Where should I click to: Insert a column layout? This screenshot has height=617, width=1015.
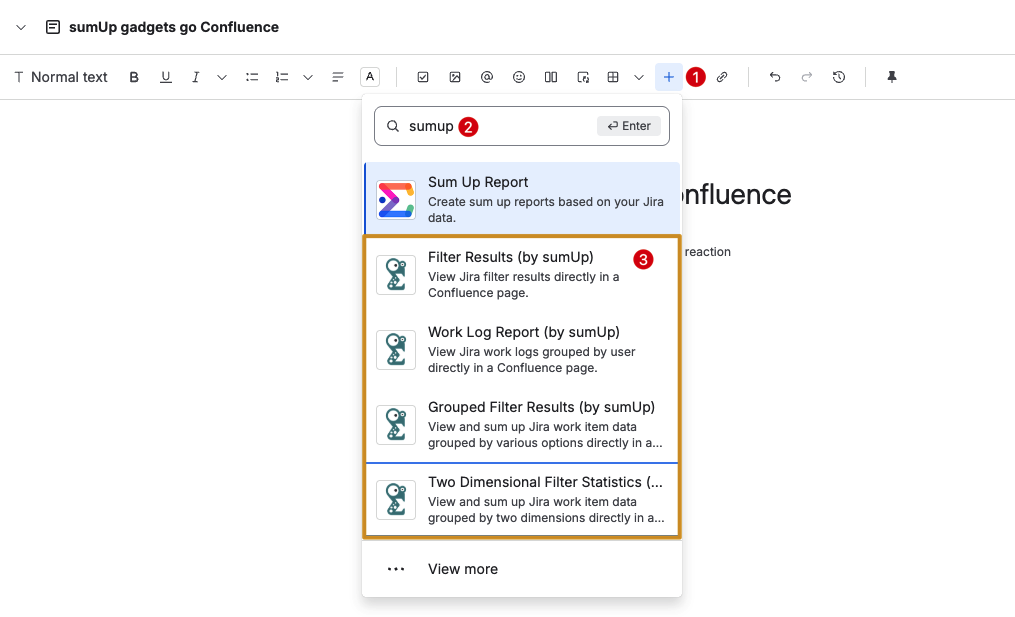coord(551,77)
